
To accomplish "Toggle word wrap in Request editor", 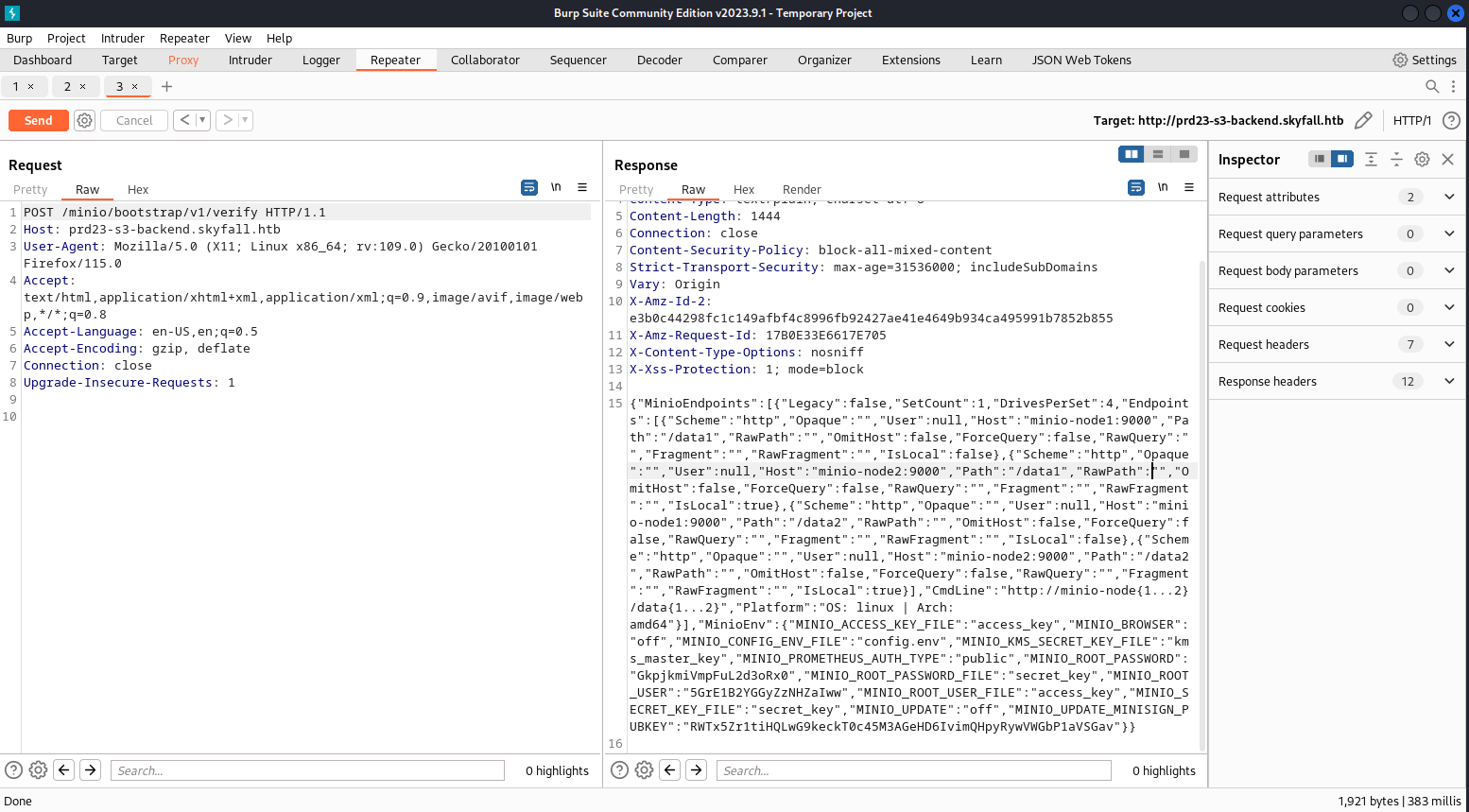I will pyautogui.click(x=529, y=187).
